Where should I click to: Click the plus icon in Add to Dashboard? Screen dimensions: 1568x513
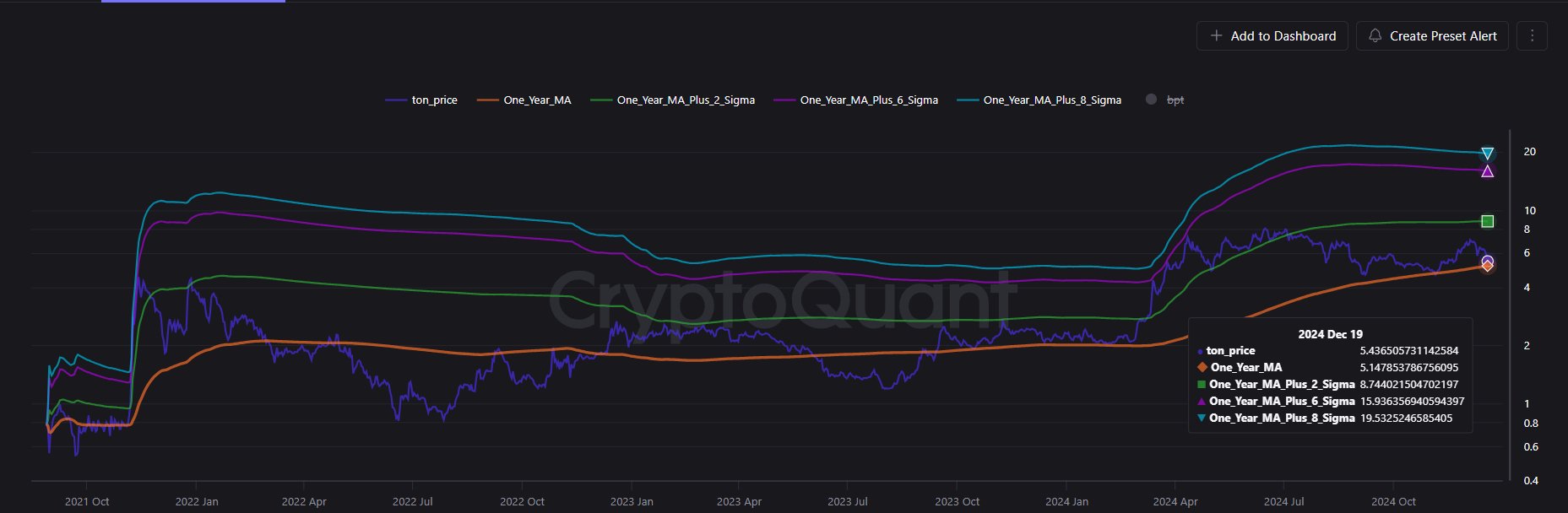tap(1216, 35)
